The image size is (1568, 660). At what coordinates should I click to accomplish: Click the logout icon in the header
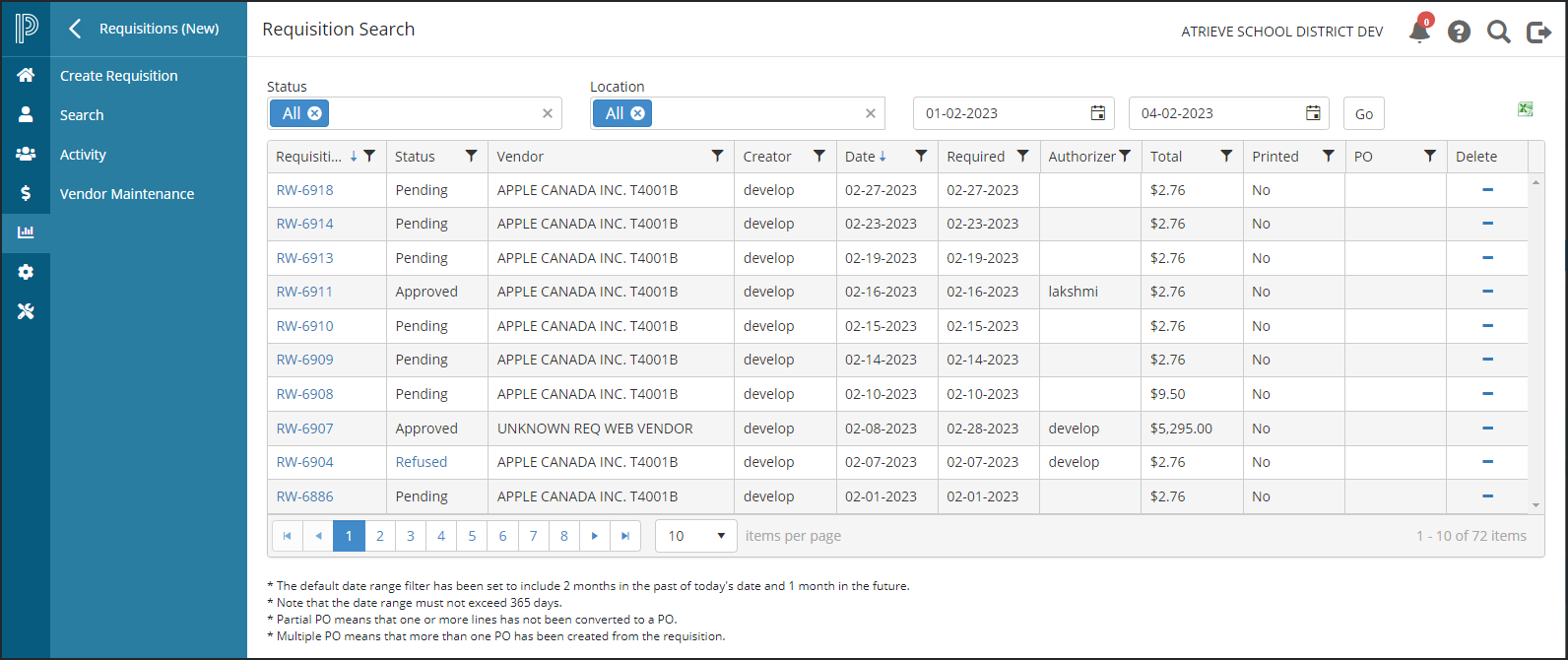tap(1538, 32)
